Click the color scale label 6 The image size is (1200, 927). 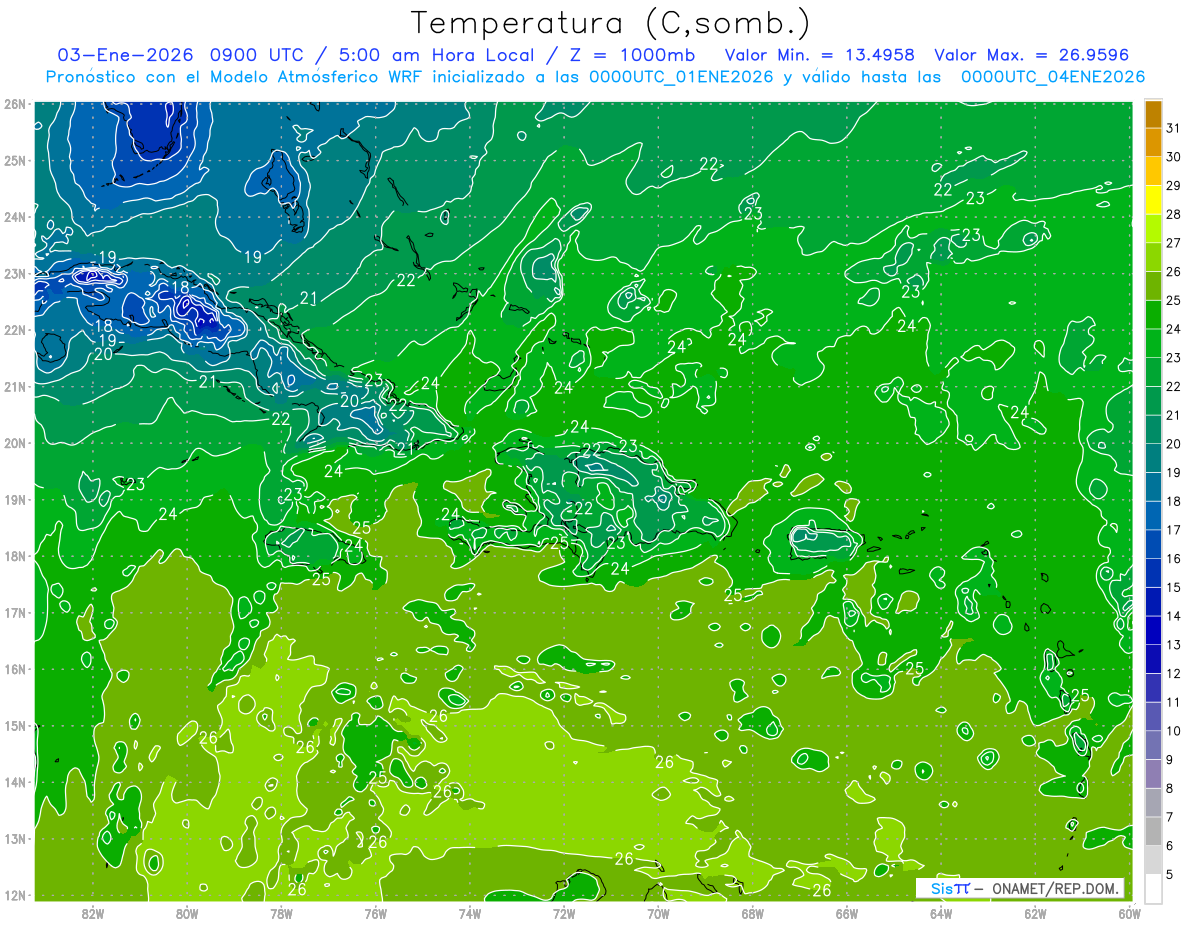pyautogui.click(x=1170, y=846)
